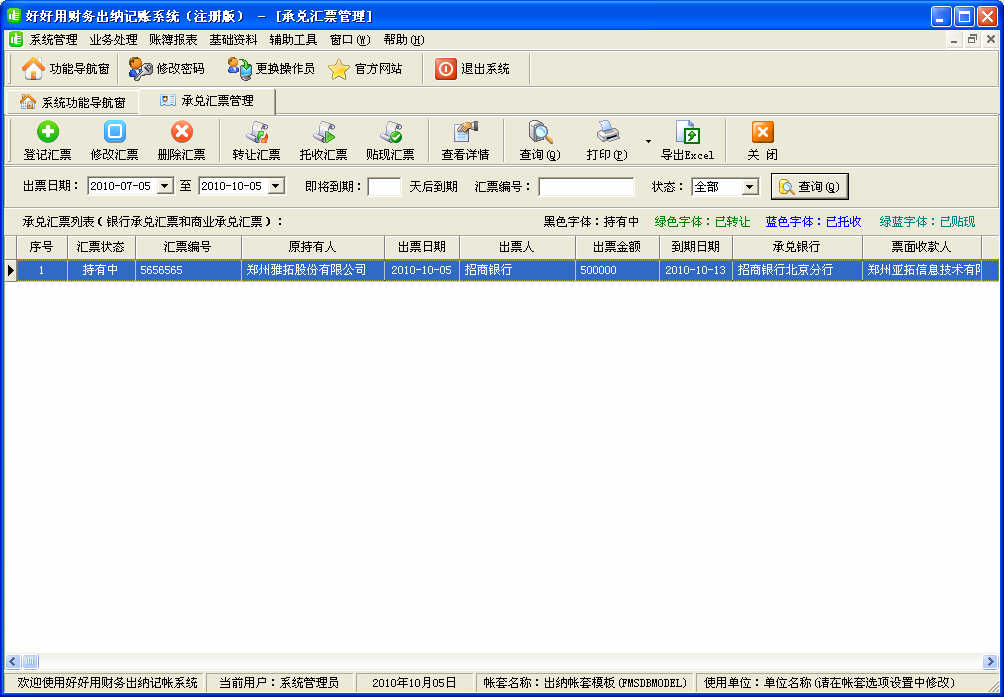1004x697 pixels.
Task: Click the 打印 print toolbar icon
Action: (x=607, y=132)
